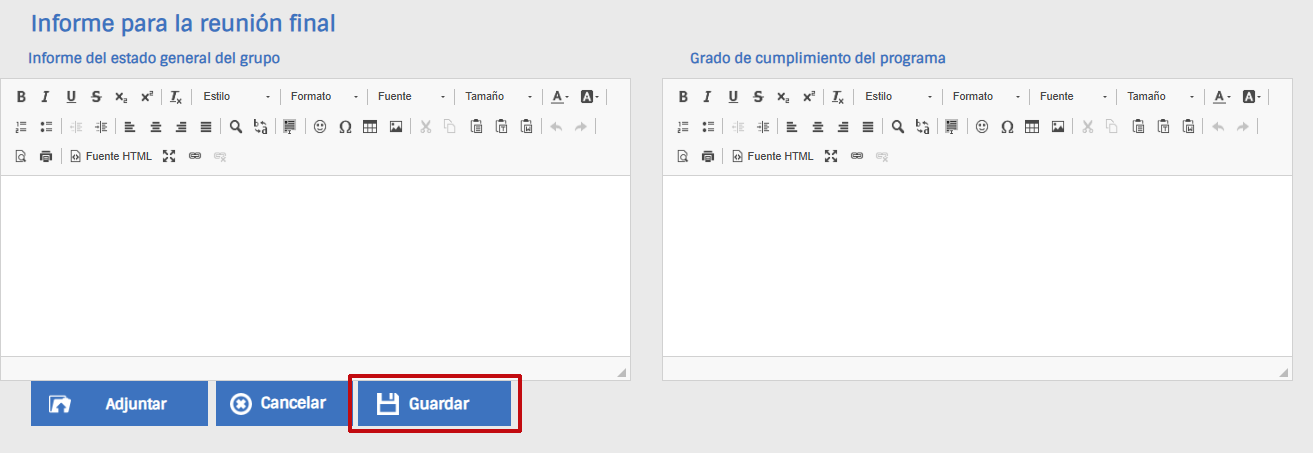Open Find (magnifier) in the right editor

(x=898, y=127)
